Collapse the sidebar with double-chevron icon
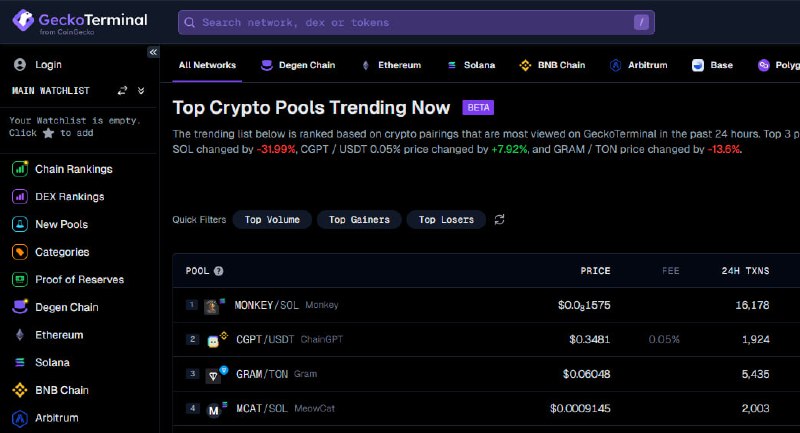This screenshot has width=800, height=433. (153, 52)
